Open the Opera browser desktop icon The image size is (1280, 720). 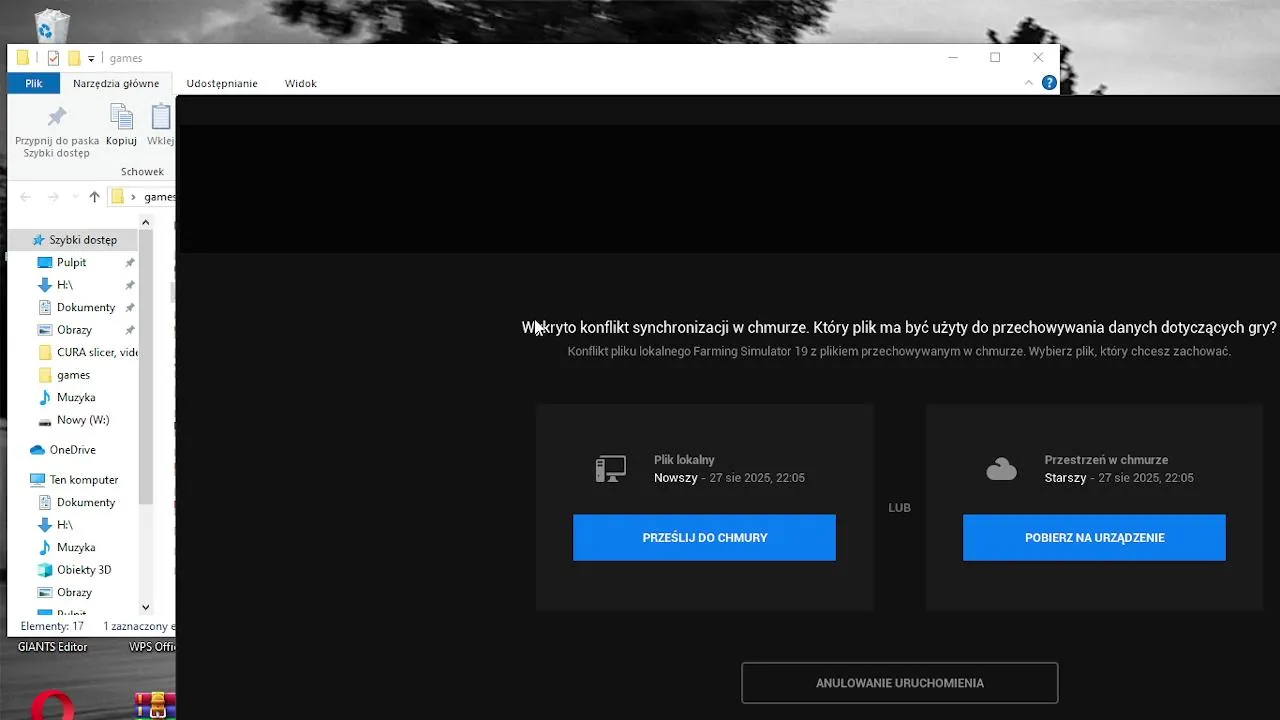52,705
